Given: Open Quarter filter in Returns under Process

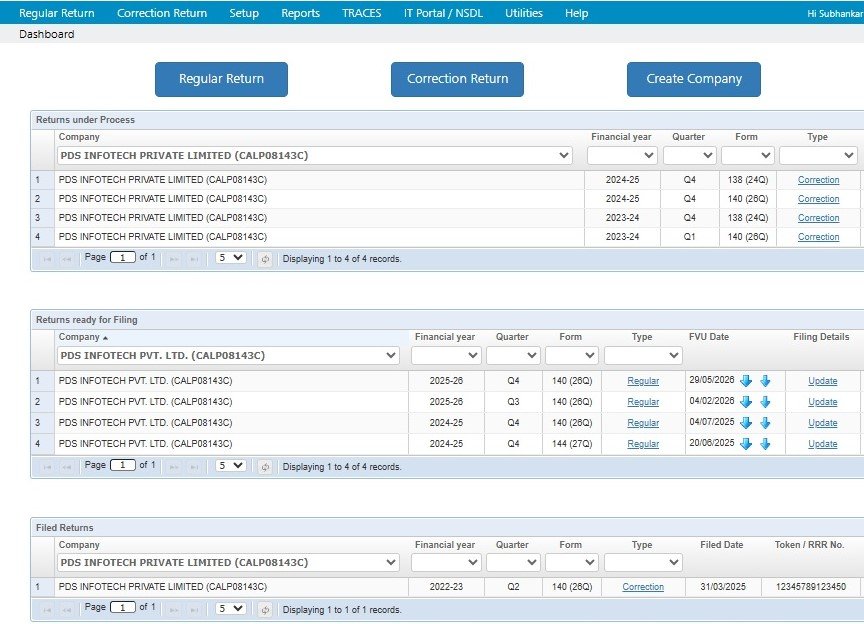Looking at the screenshot, I should point(689,155).
